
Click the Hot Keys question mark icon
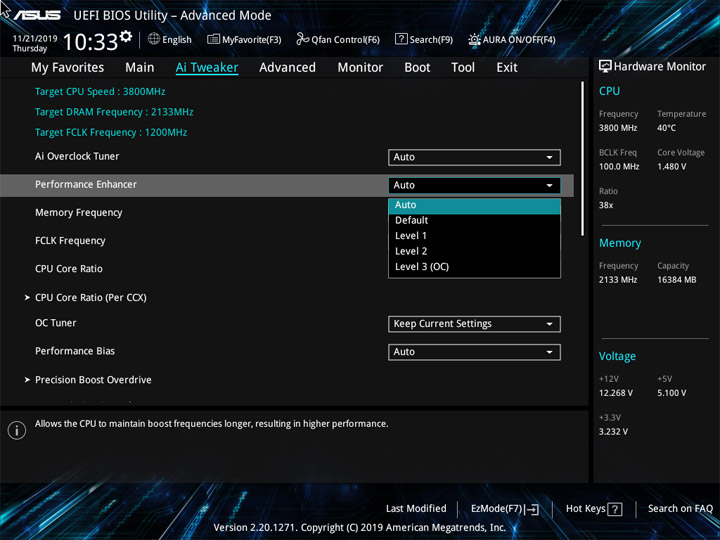coord(614,509)
